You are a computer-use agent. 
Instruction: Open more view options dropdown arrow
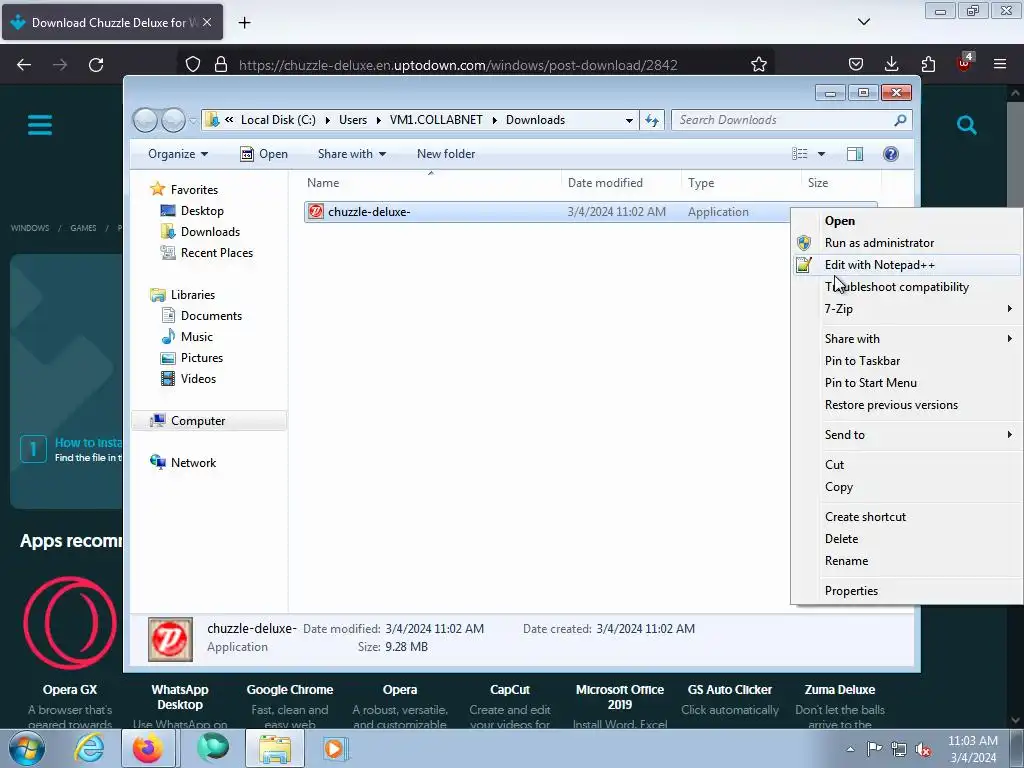coord(822,154)
